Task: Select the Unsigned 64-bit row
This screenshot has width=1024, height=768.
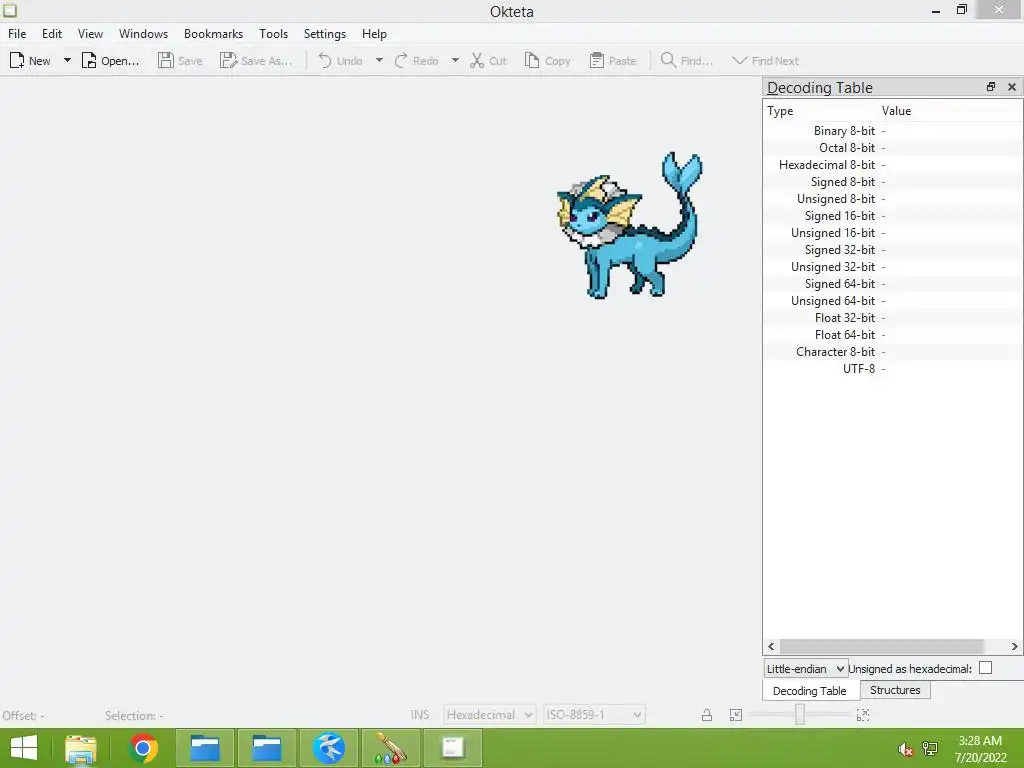Action: [893, 300]
